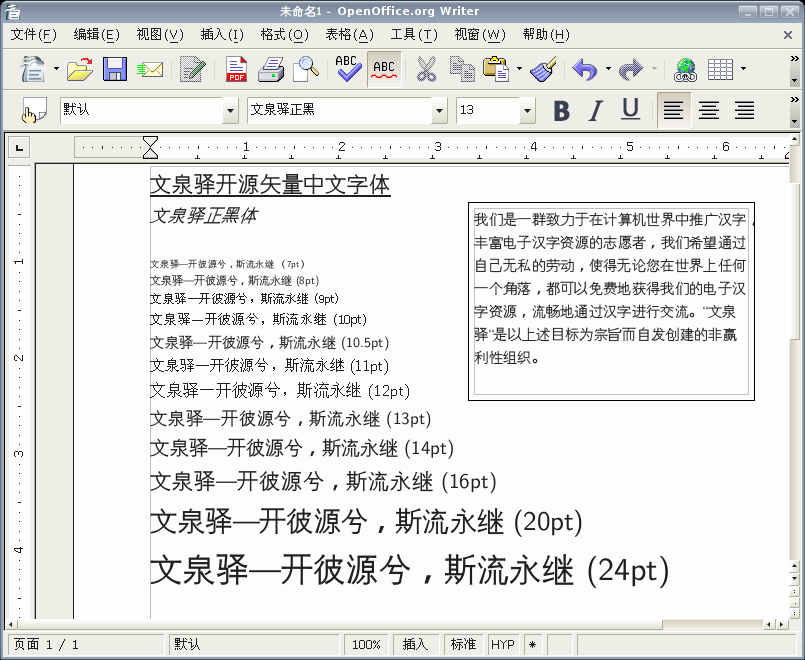Screen dimensions: 805x660
Task: Open the 编辑(E) menu
Action: 97,35
